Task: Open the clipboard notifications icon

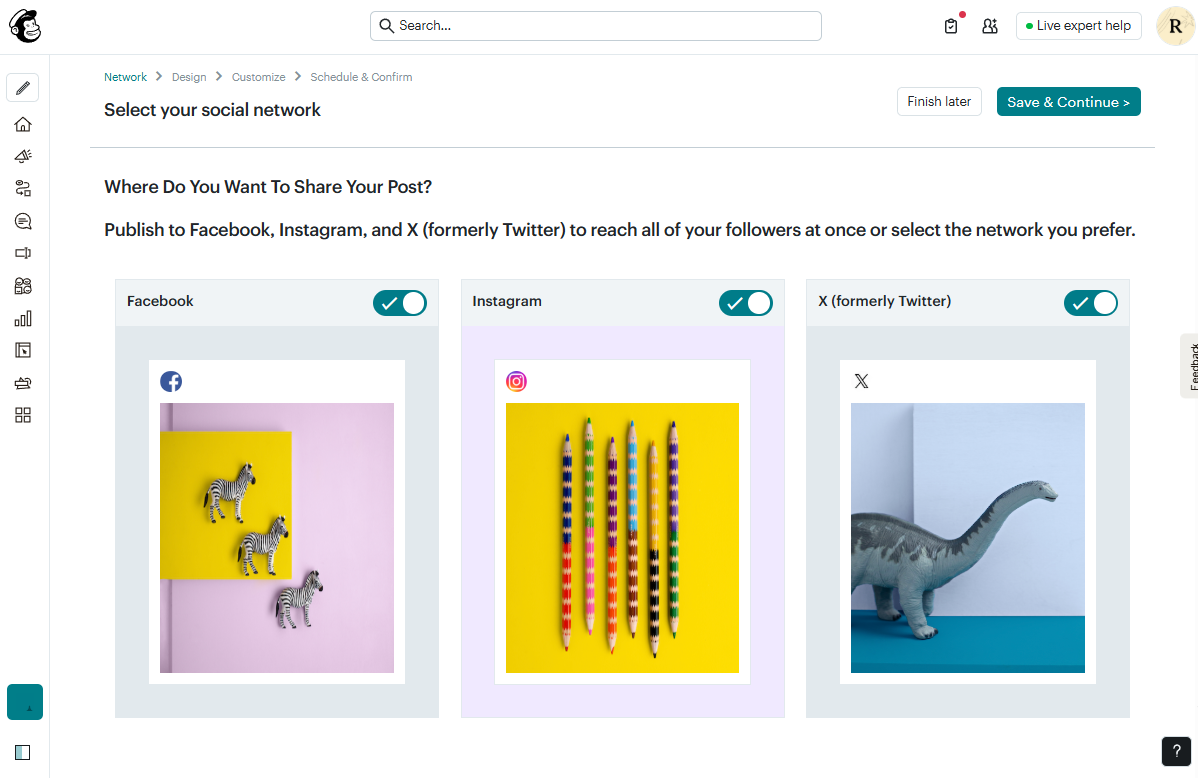Action: coord(950,25)
